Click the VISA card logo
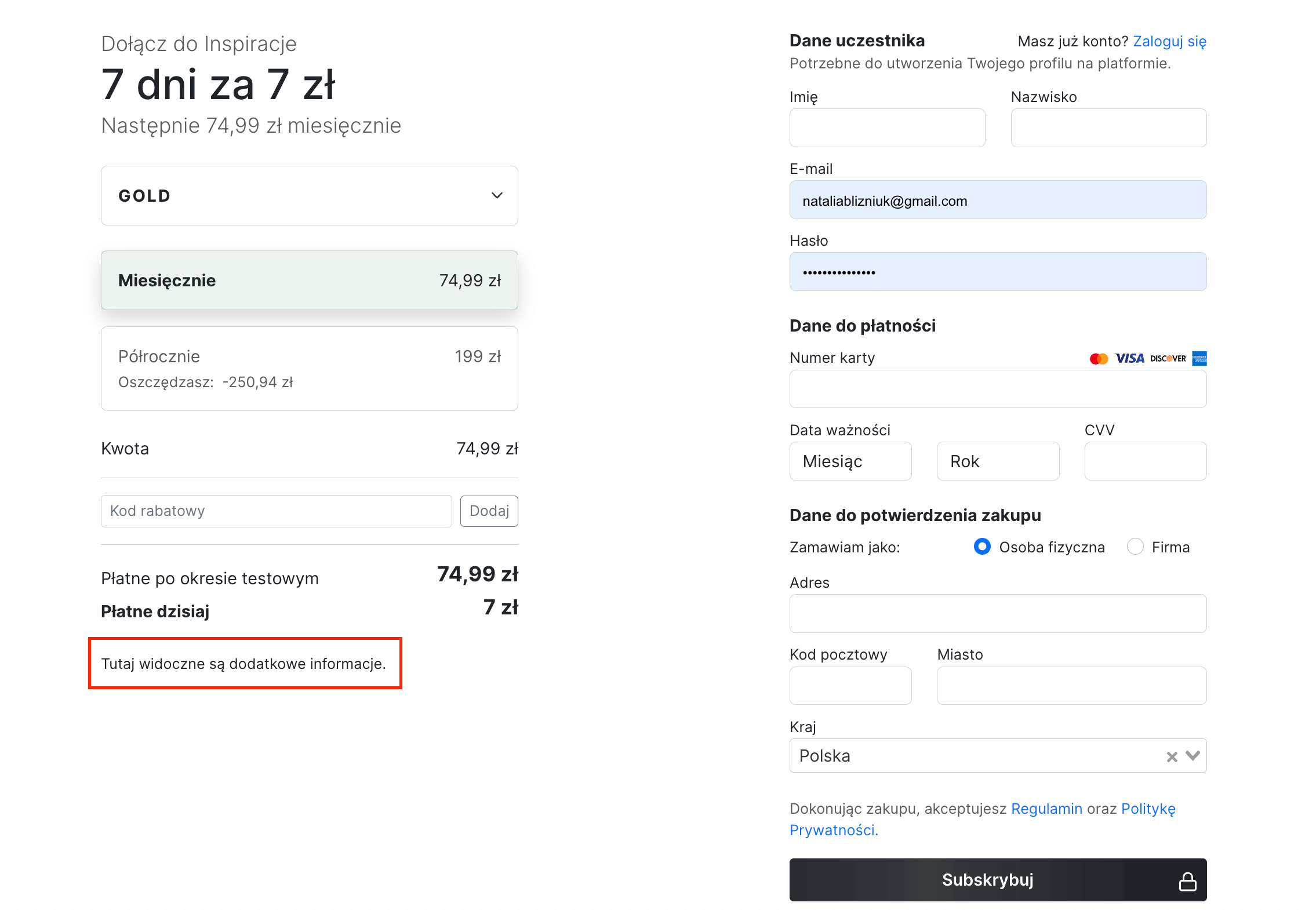1316x910 pixels. 1129,359
